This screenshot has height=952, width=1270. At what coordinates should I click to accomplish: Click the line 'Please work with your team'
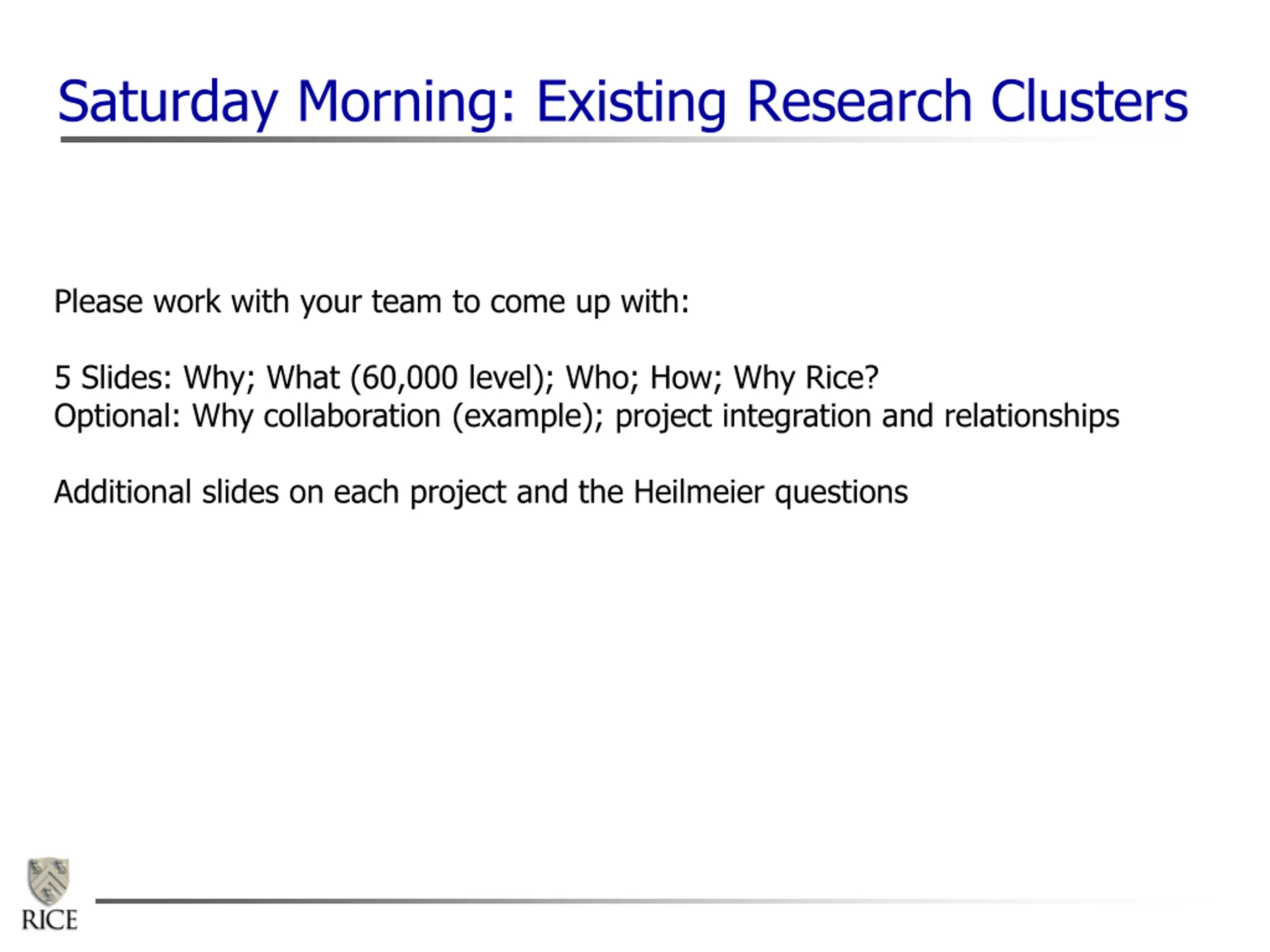point(372,302)
